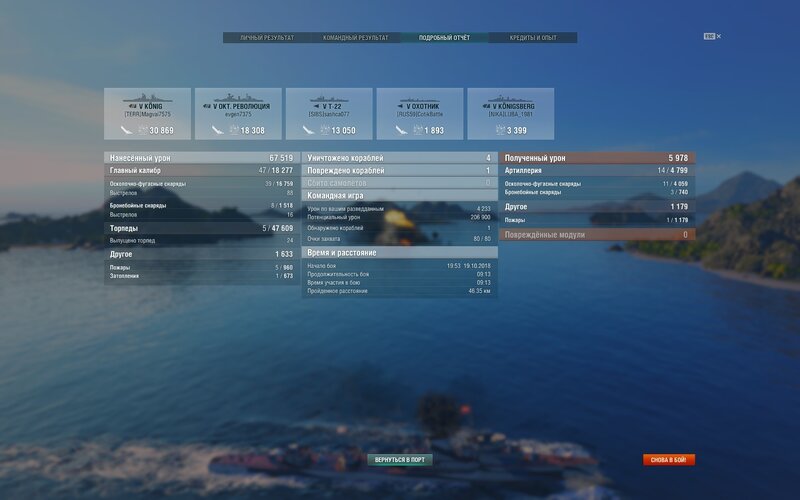Click the Обнаружено кораблей row
800x500 pixels.
pyautogui.click(x=399, y=228)
